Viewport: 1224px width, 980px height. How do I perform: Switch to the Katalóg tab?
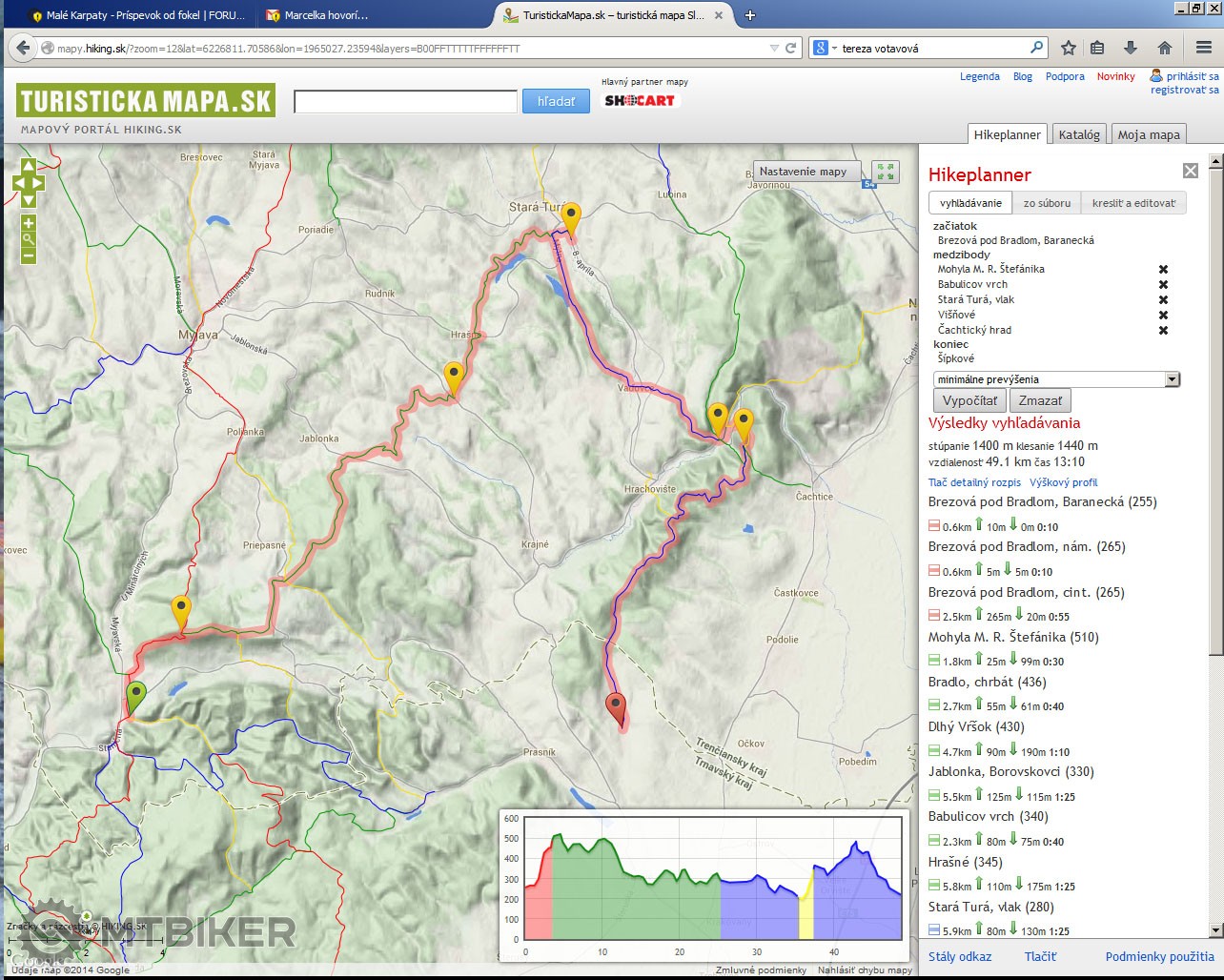click(x=1078, y=134)
